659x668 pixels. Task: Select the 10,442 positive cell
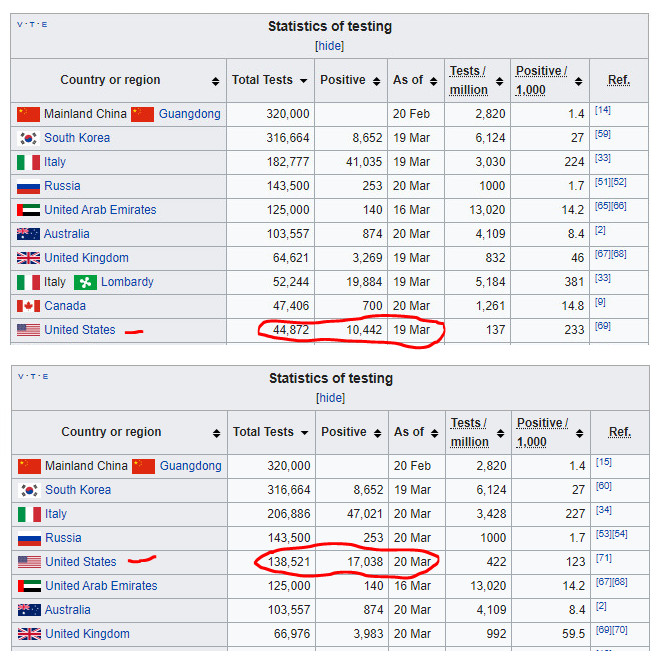coord(351,330)
